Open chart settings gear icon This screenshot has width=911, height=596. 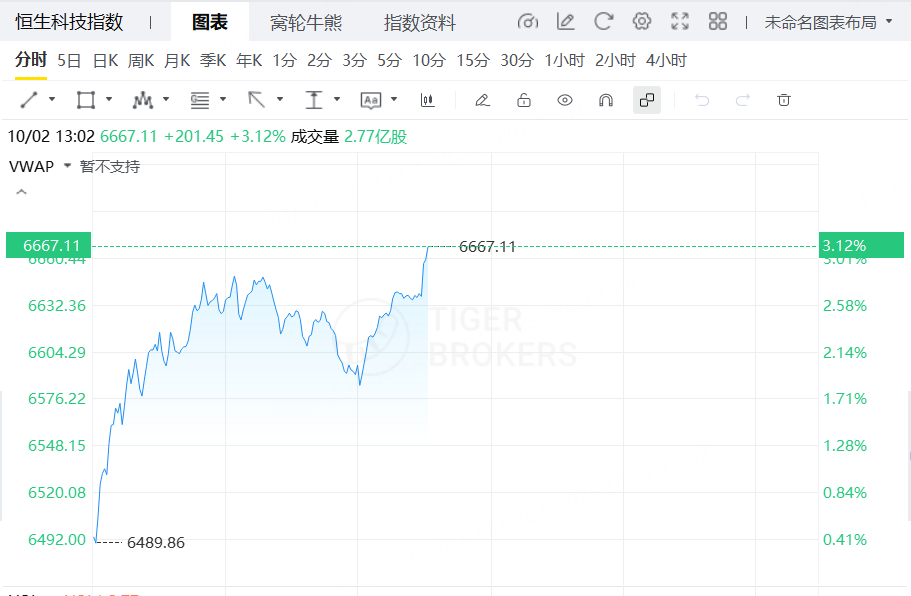(x=641, y=22)
